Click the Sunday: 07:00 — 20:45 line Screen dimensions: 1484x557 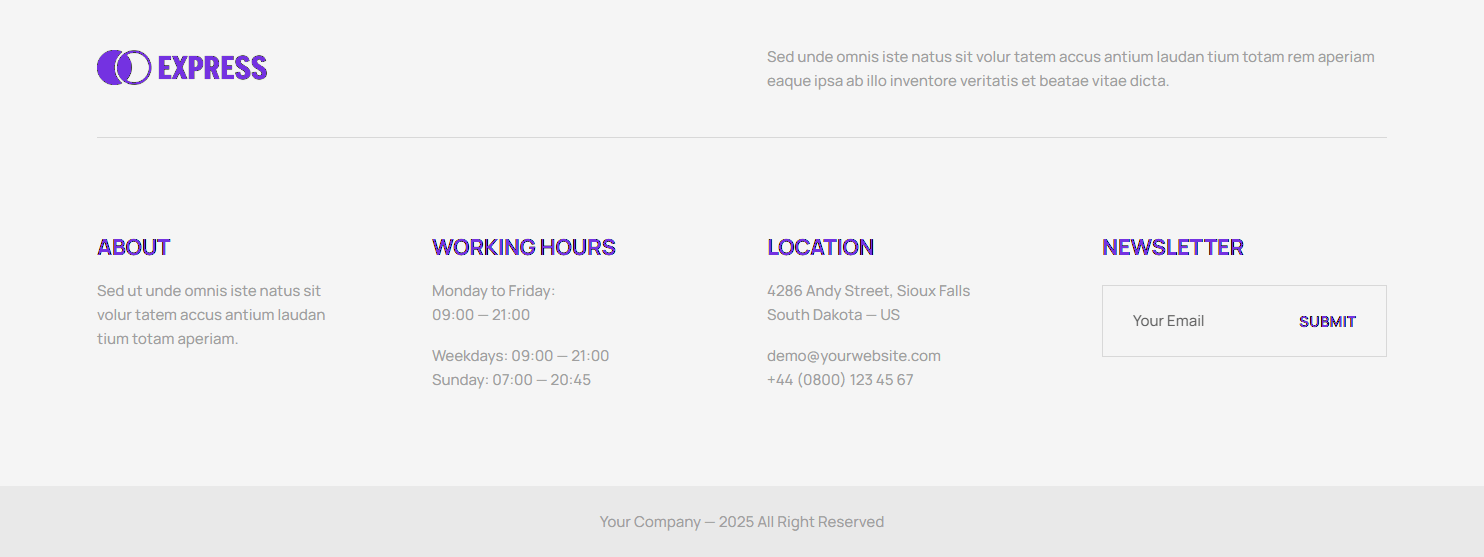(x=511, y=380)
